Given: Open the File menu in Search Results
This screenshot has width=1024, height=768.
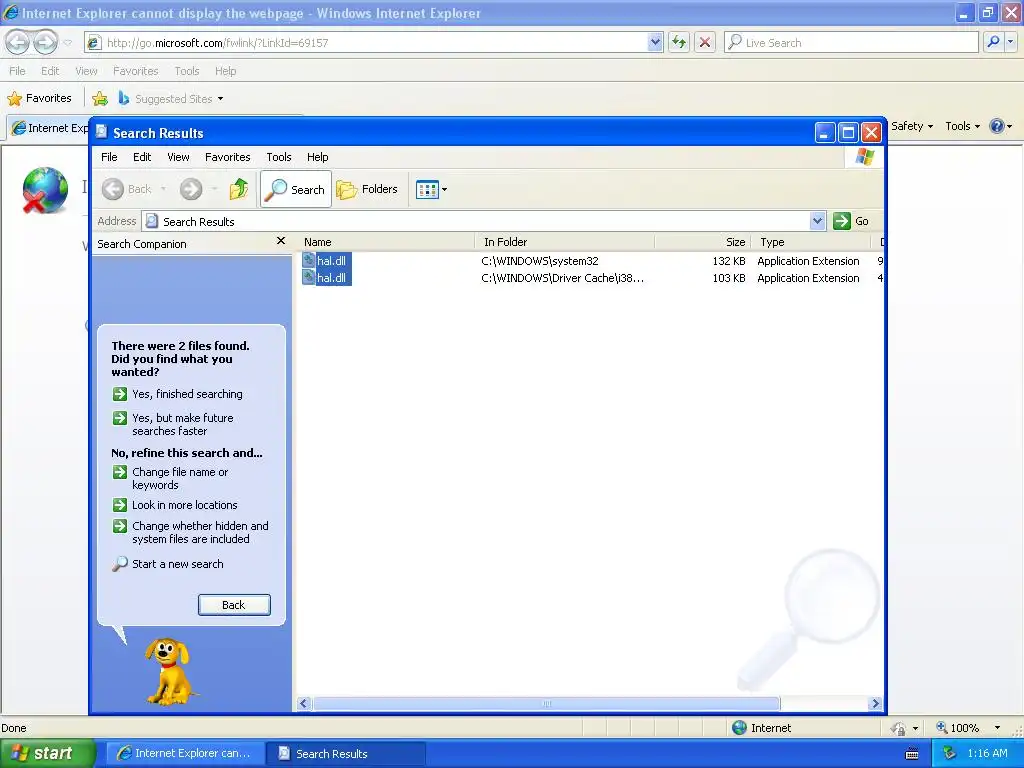Looking at the screenshot, I should click(109, 157).
